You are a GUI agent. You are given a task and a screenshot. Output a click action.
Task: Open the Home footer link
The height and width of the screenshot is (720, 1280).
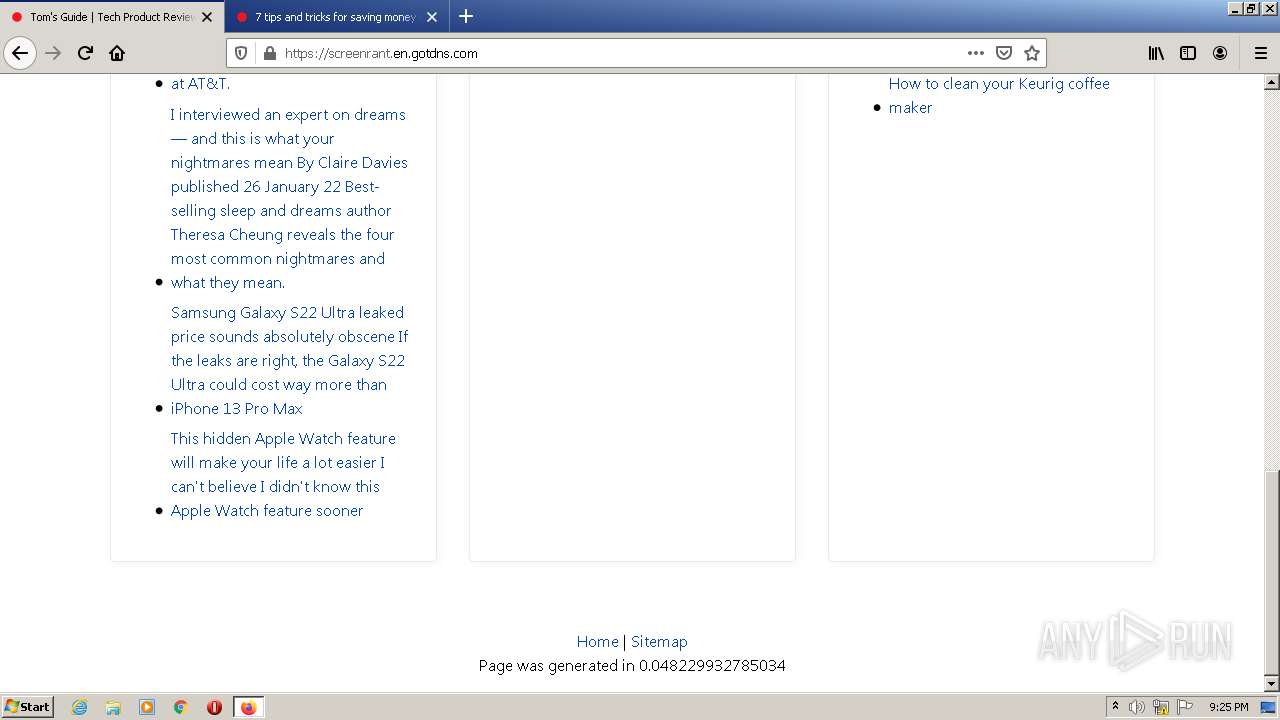[597, 642]
